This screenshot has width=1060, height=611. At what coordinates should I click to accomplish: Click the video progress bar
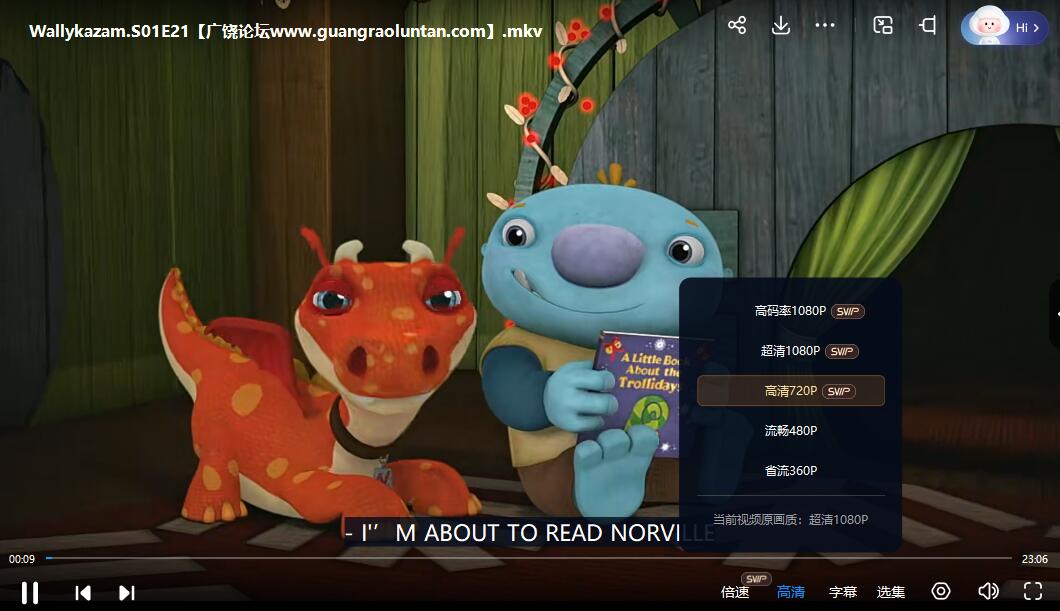point(529,558)
